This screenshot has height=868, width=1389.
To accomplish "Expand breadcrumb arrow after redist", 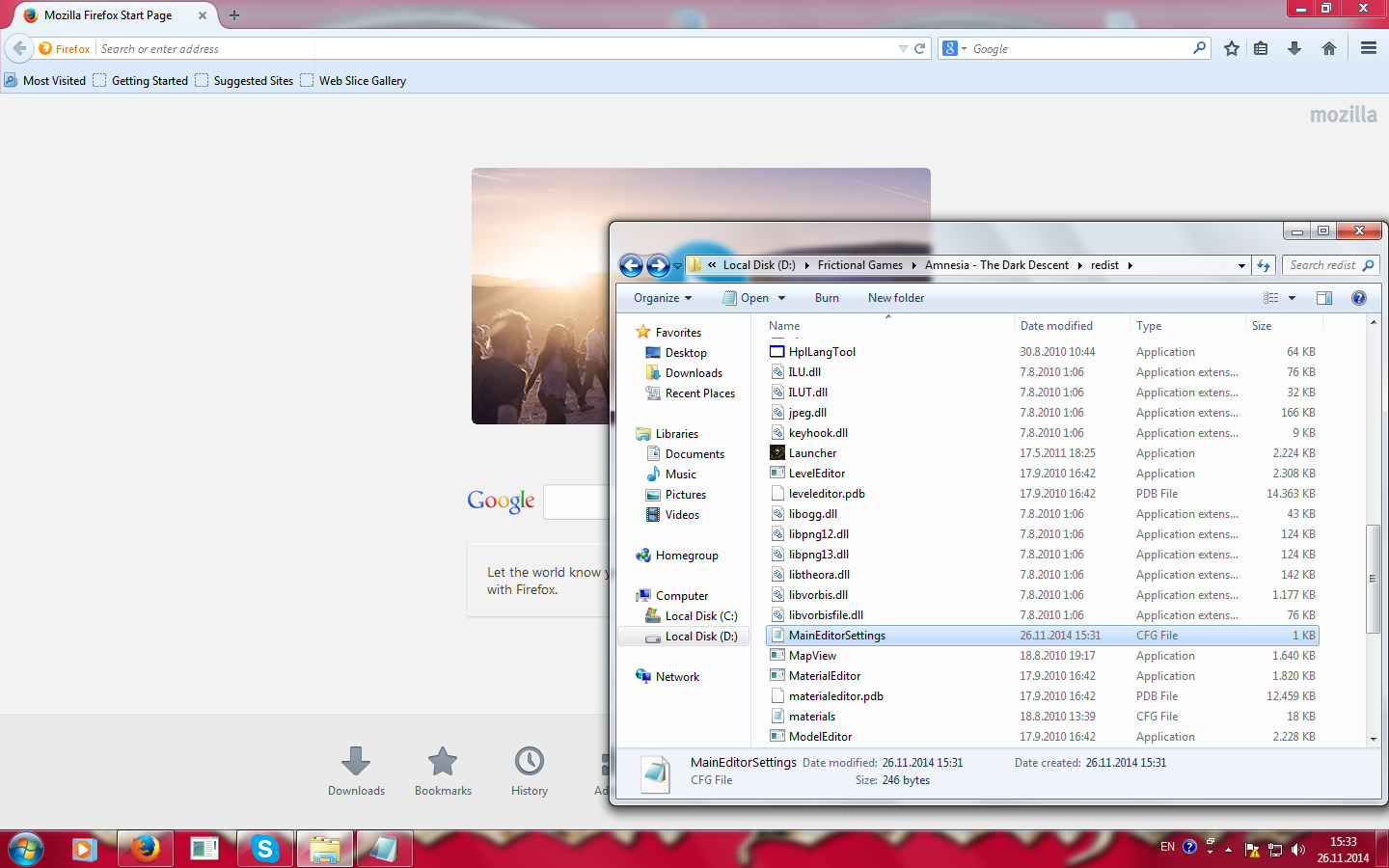I will coord(1130,265).
